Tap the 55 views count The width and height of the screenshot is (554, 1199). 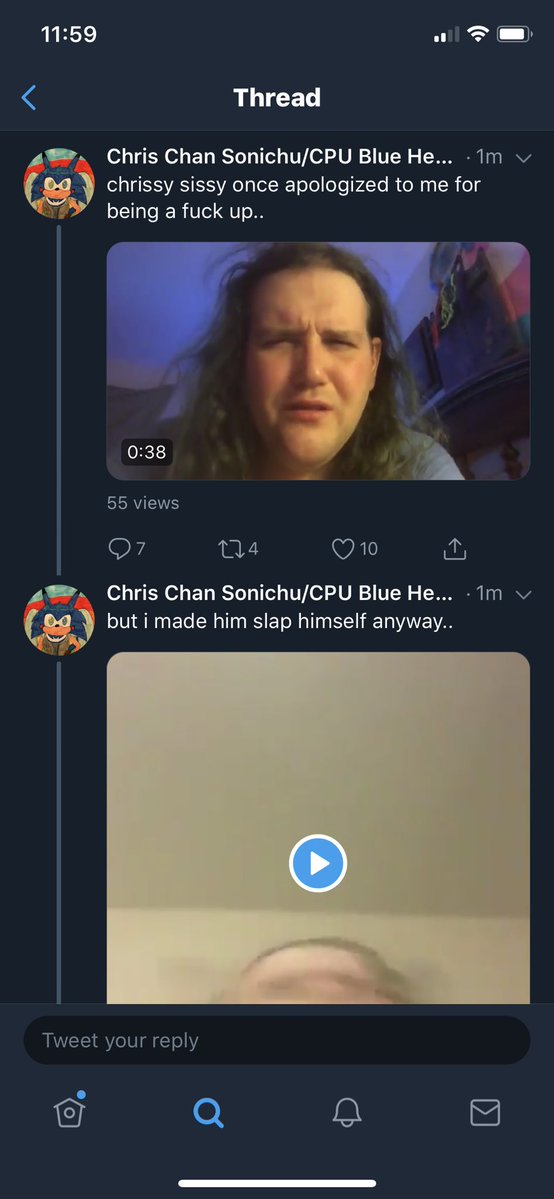[143, 503]
